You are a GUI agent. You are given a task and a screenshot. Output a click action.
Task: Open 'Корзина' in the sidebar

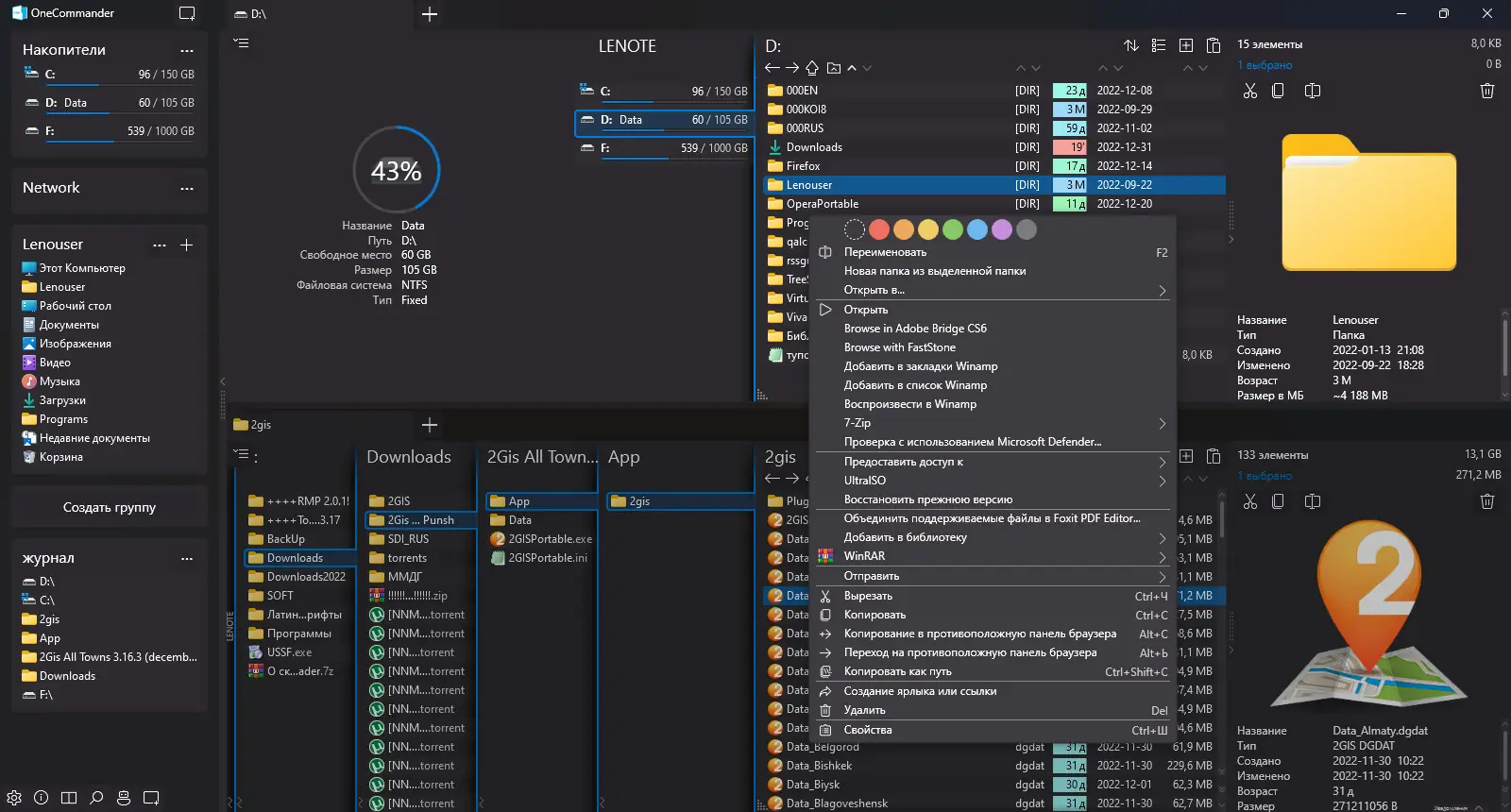tap(61, 457)
